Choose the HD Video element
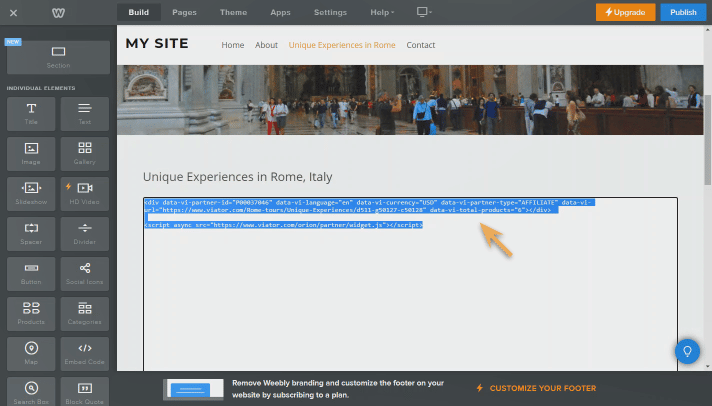Viewport: 712px width, 406px height. point(84,193)
